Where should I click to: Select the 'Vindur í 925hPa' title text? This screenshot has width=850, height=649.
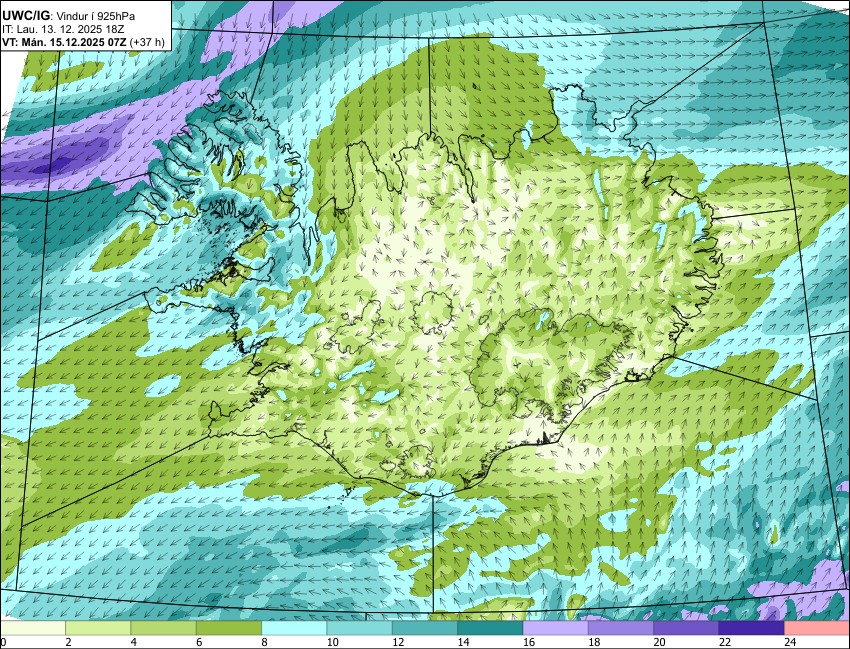point(96,17)
